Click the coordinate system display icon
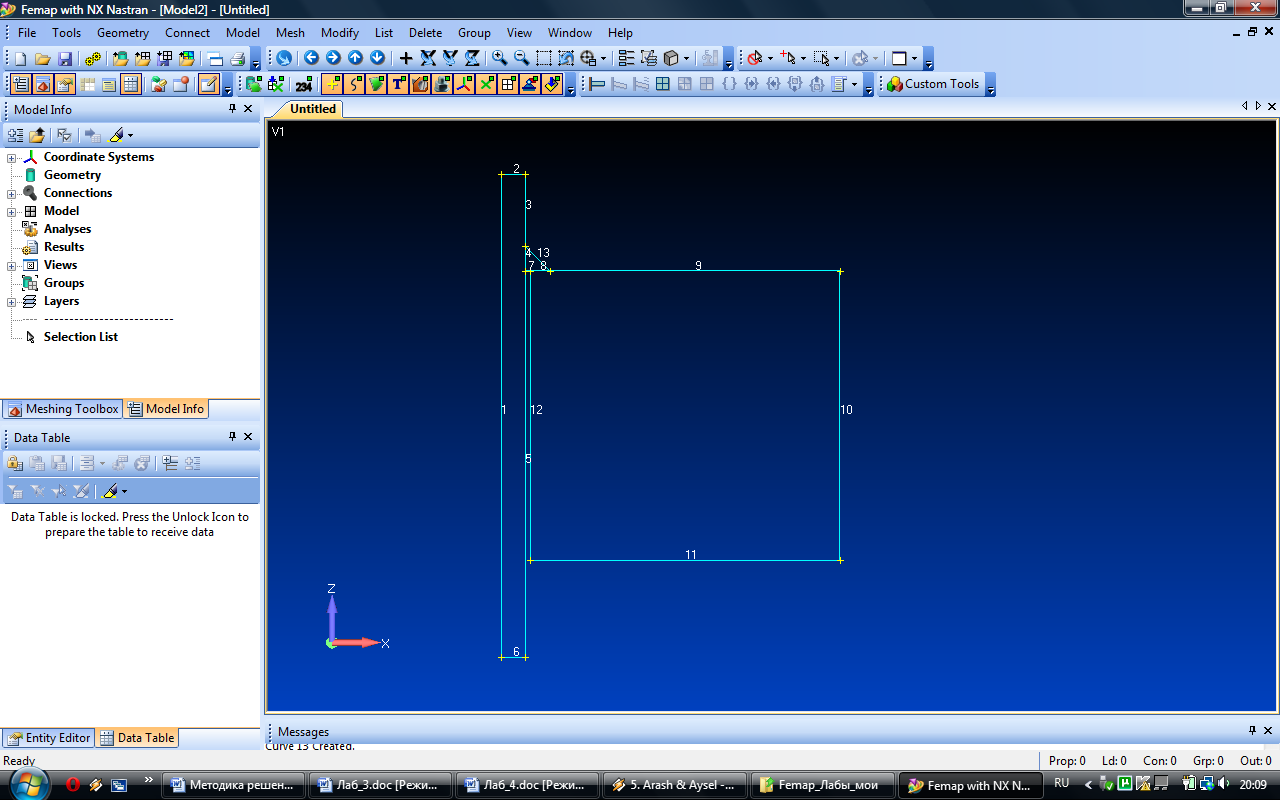 point(464,85)
